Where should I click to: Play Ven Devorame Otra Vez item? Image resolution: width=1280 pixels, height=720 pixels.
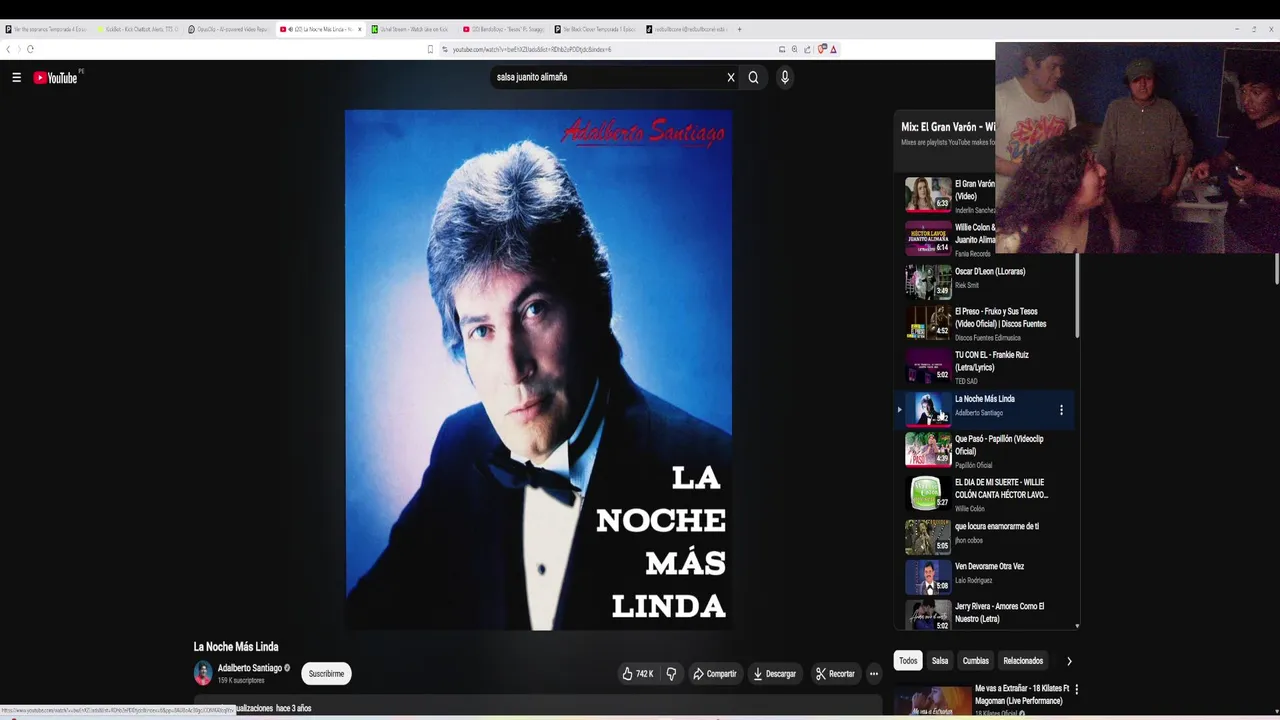click(985, 577)
